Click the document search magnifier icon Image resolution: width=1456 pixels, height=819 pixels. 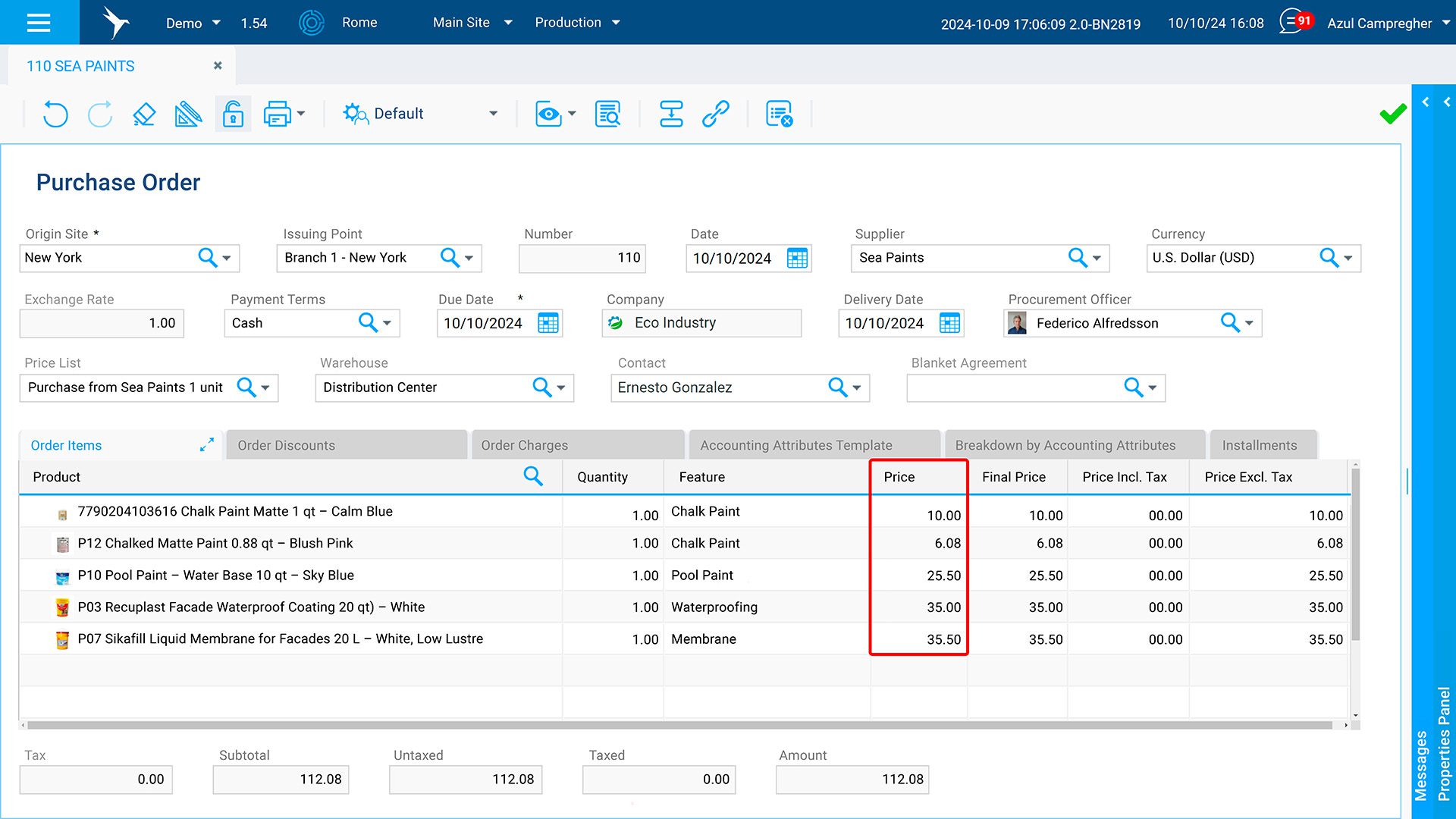(x=607, y=114)
